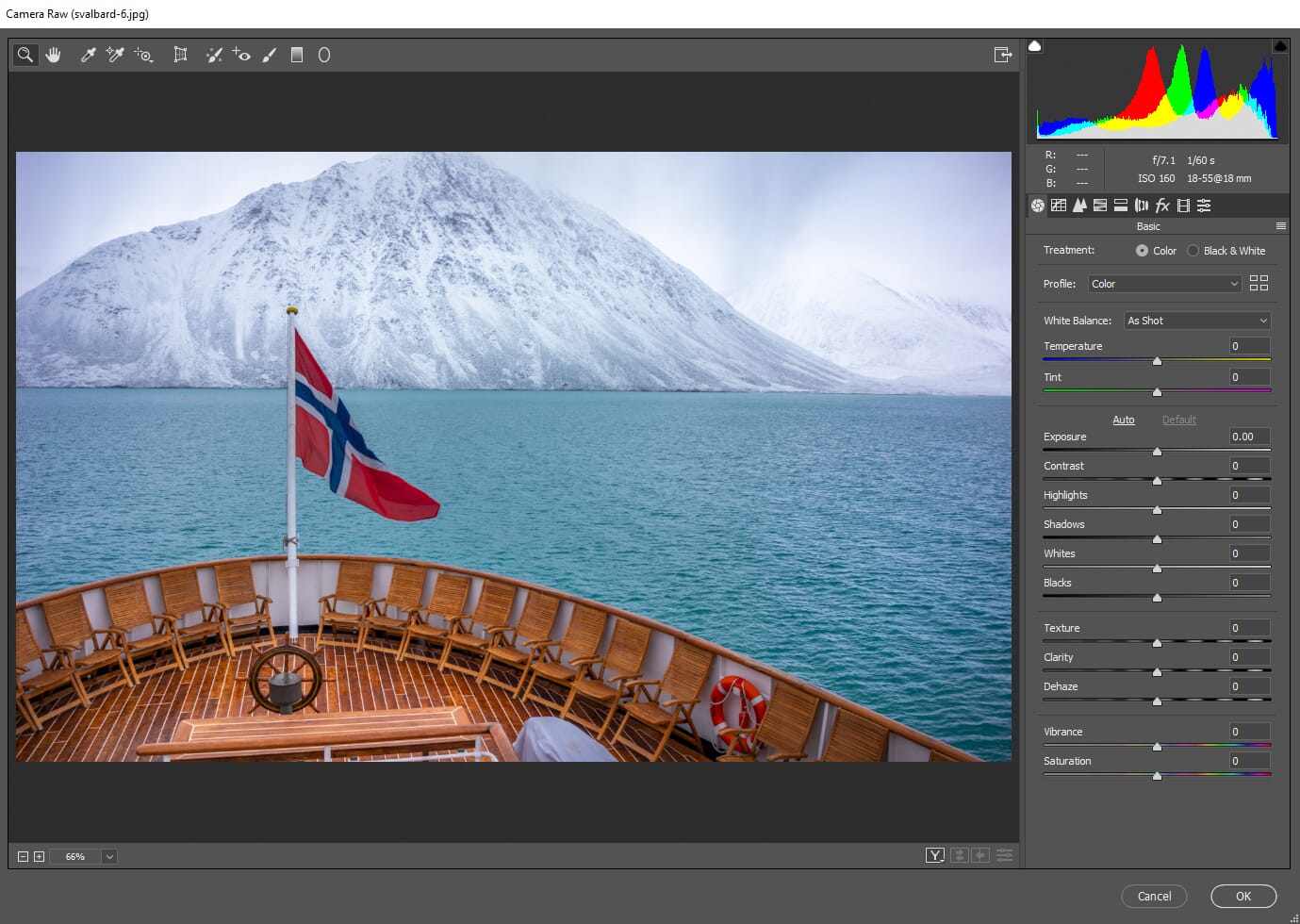Click the zoom out minus button
This screenshot has width=1300, height=924.
click(24, 856)
